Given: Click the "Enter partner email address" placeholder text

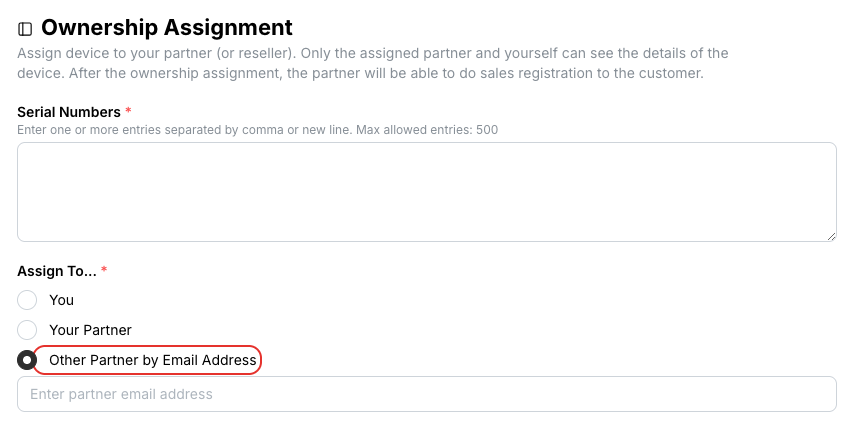Looking at the screenshot, I should click(121, 394).
